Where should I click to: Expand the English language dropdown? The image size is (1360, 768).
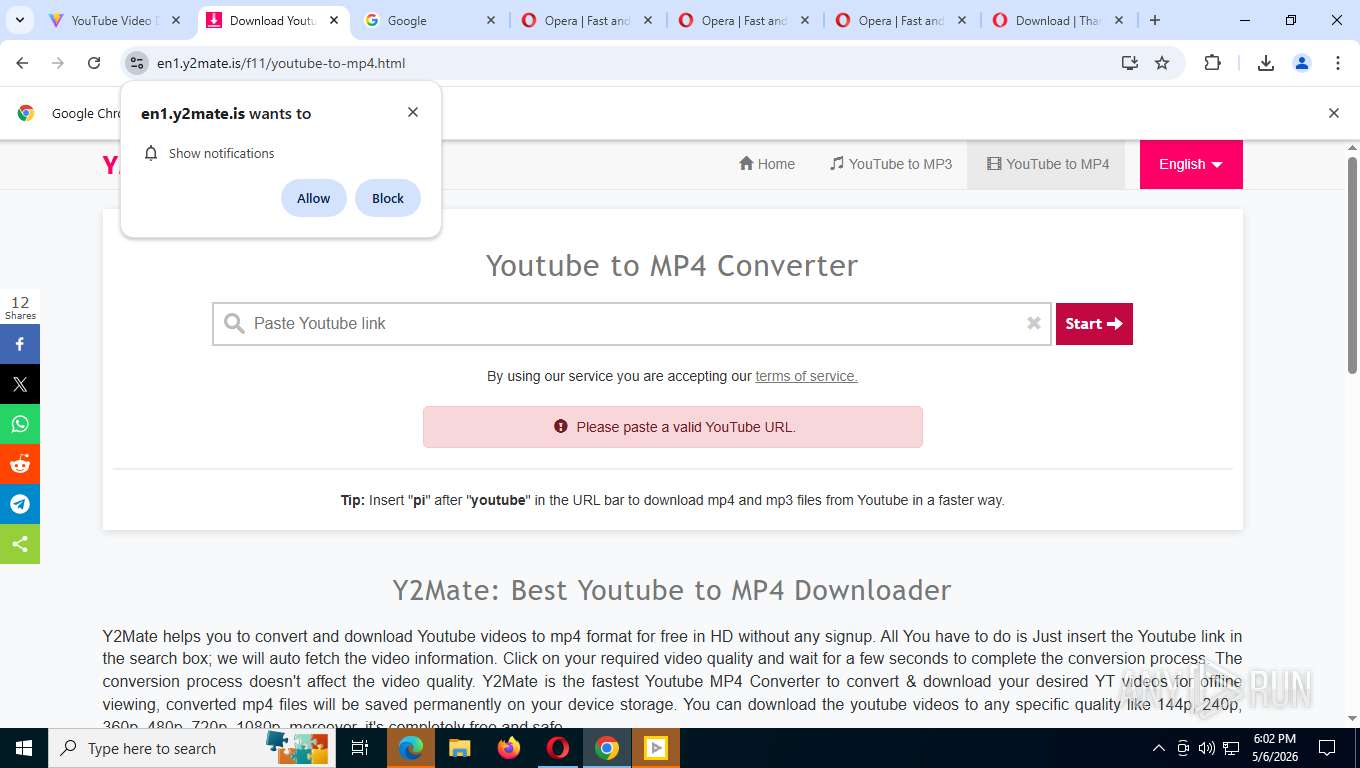1191,164
